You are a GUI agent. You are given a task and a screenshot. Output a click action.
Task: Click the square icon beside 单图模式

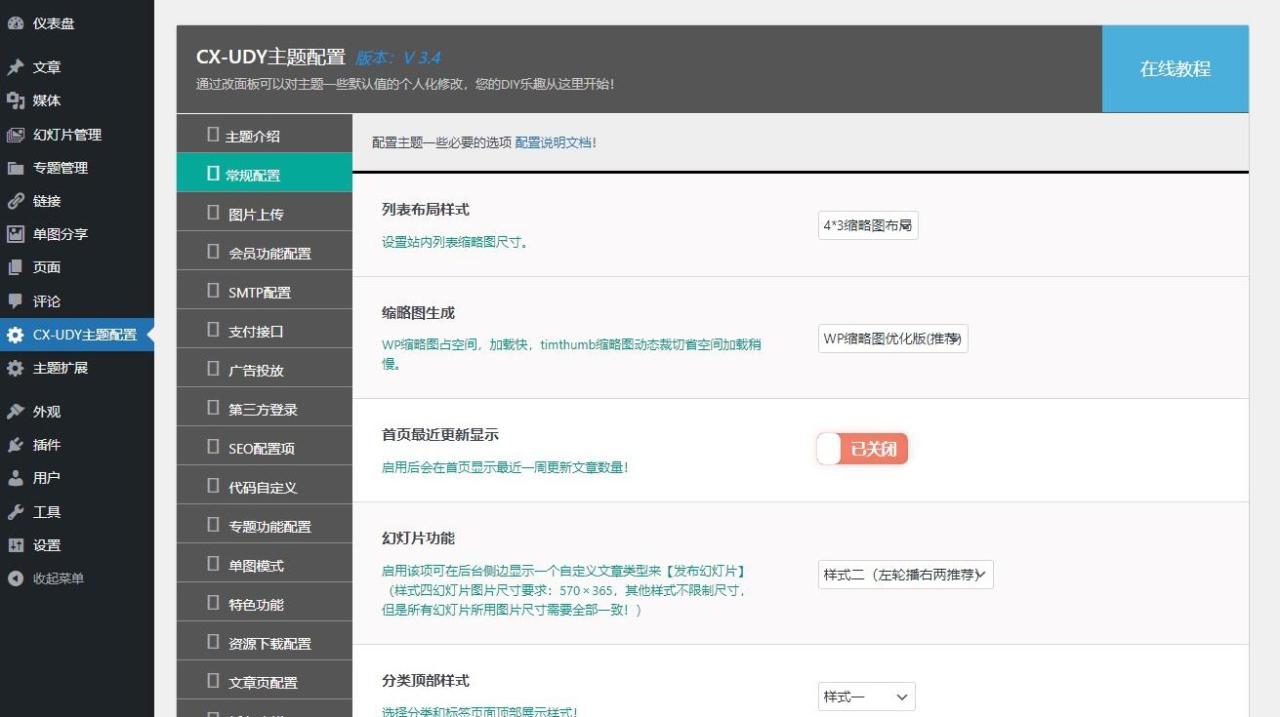(212, 564)
